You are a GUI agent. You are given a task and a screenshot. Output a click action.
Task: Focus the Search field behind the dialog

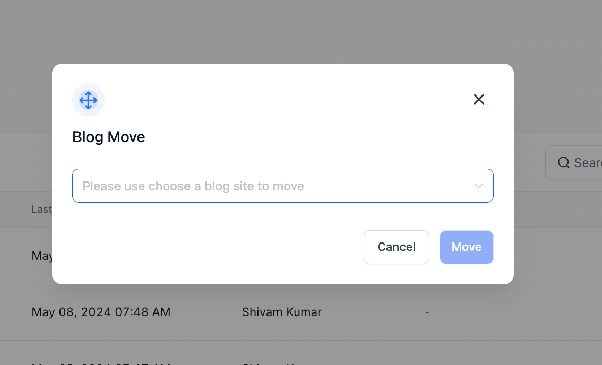point(574,163)
